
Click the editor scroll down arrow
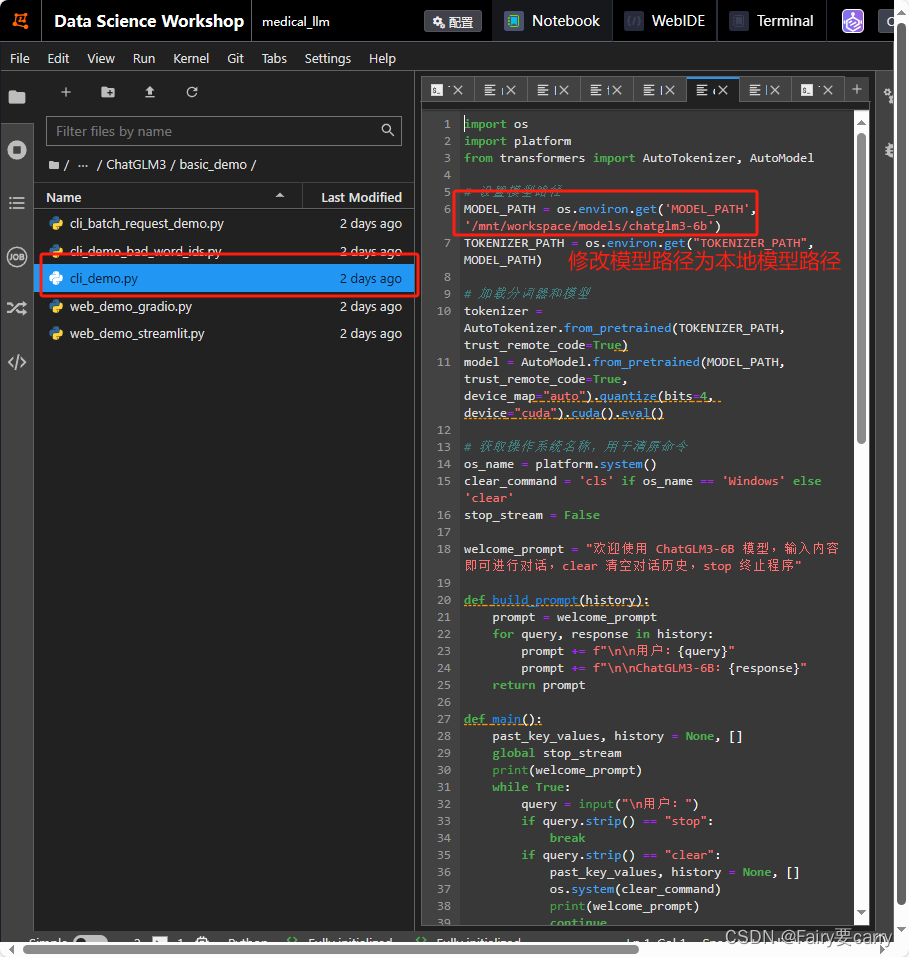[x=861, y=912]
